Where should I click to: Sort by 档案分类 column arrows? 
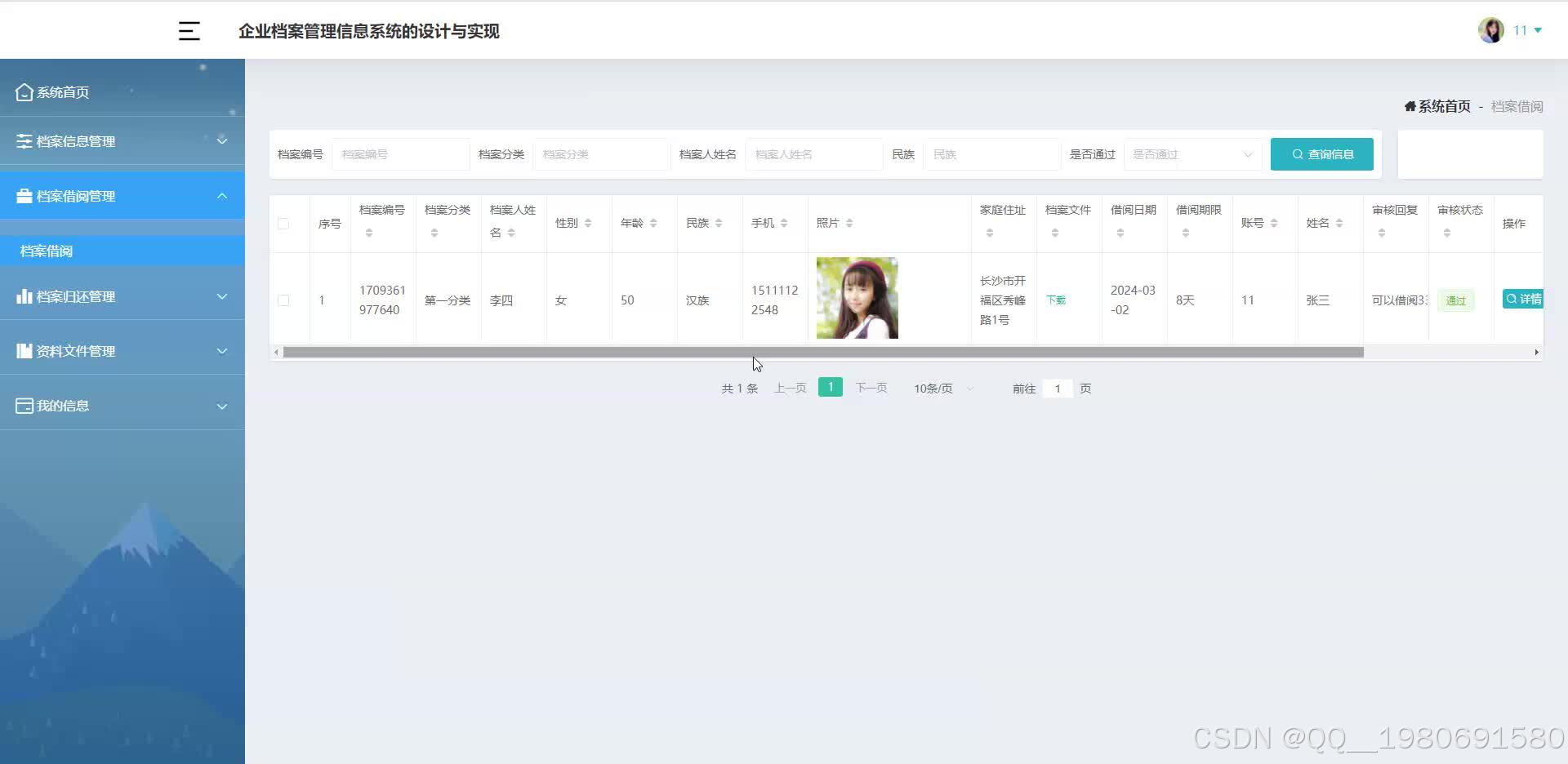434,233
